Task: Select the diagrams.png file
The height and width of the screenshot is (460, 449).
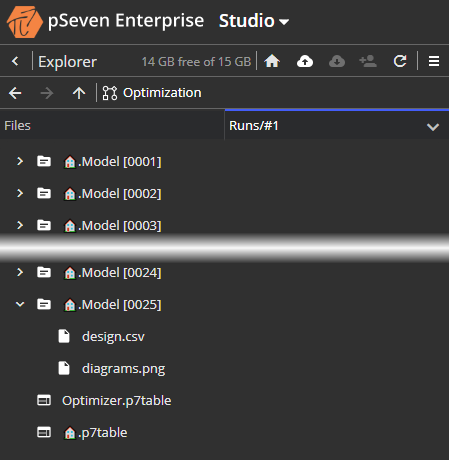Action: 123,368
